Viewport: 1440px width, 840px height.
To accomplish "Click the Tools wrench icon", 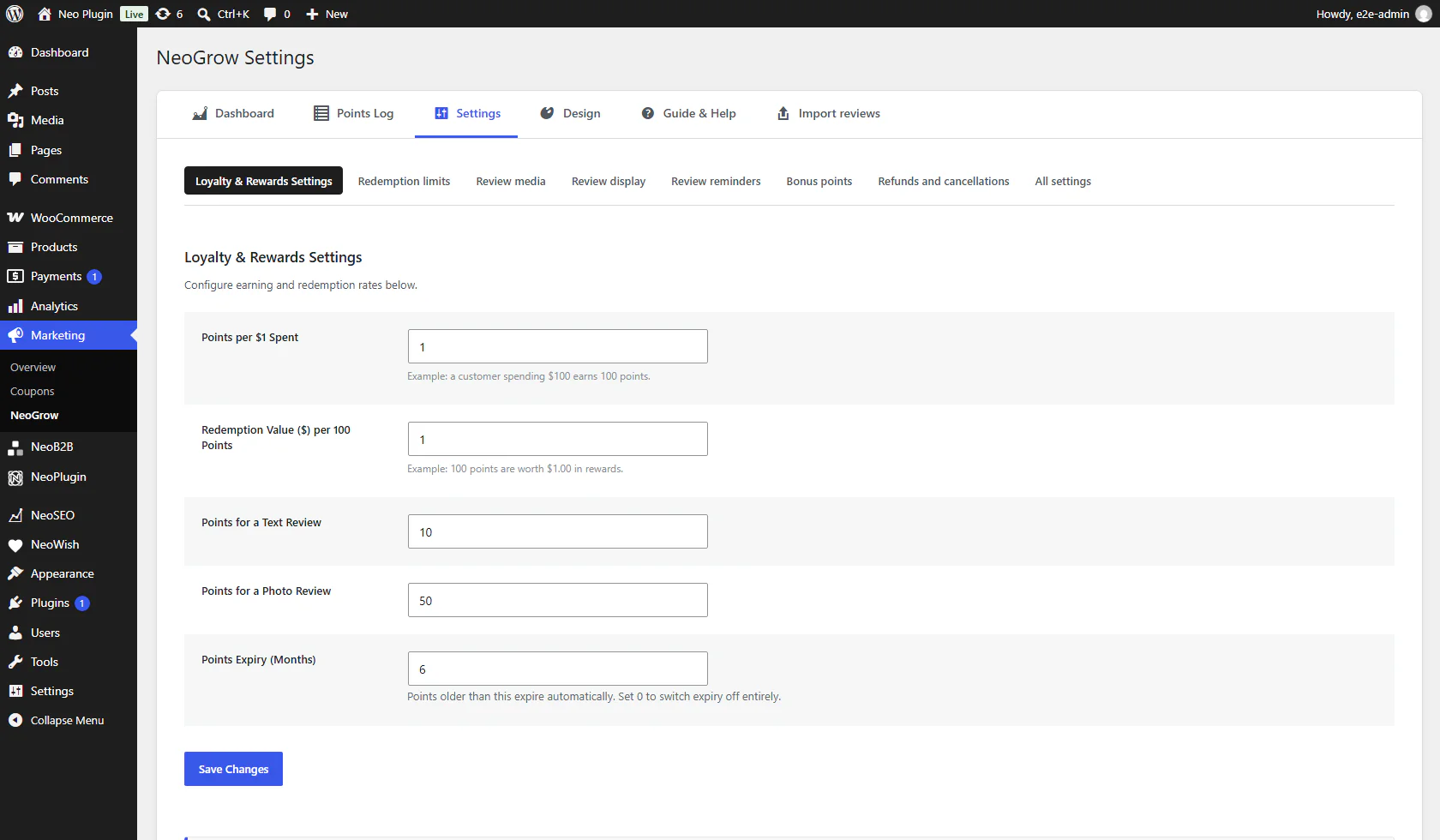I will pyautogui.click(x=15, y=662).
